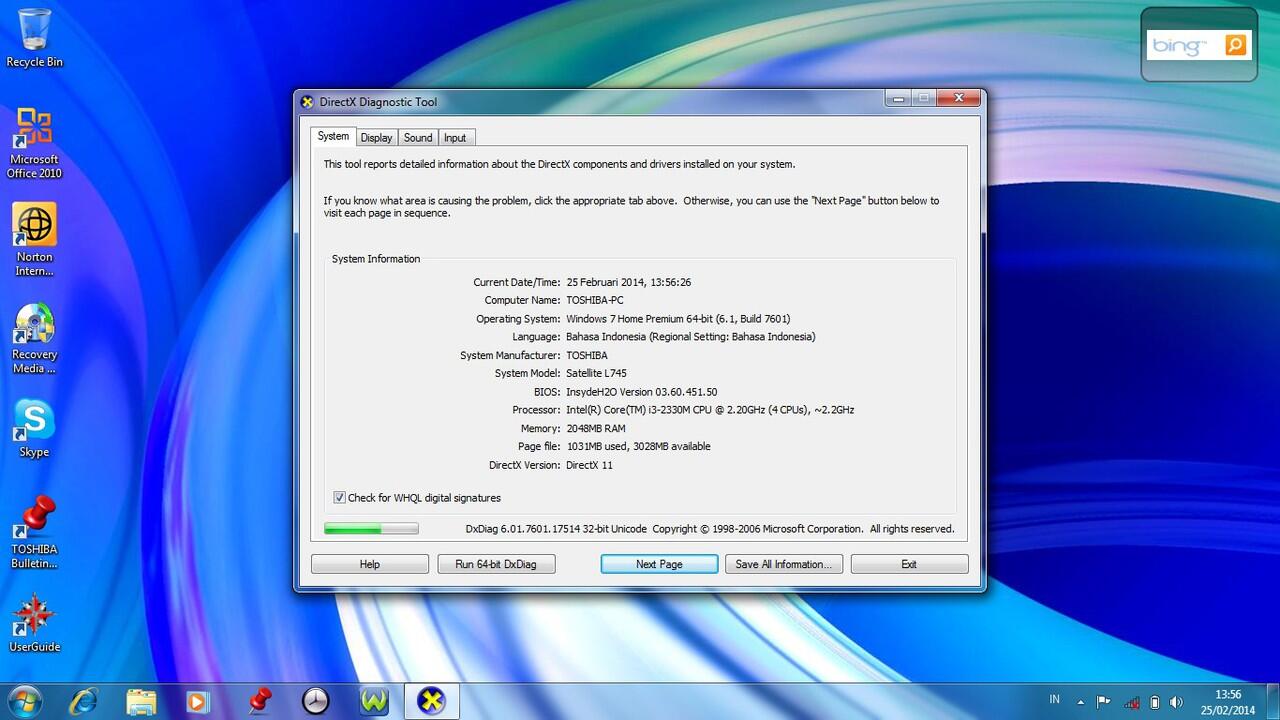The width and height of the screenshot is (1280, 720).
Task: Click the DxDiag version copyright text
Action: (x=710, y=529)
